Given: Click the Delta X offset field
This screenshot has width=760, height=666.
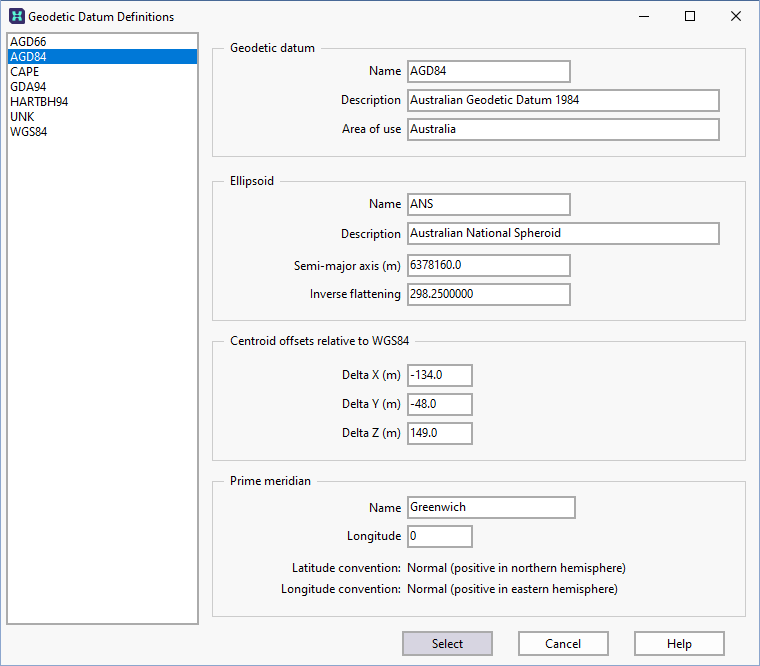Looking at the screenshot, I should tap(439, 375).
